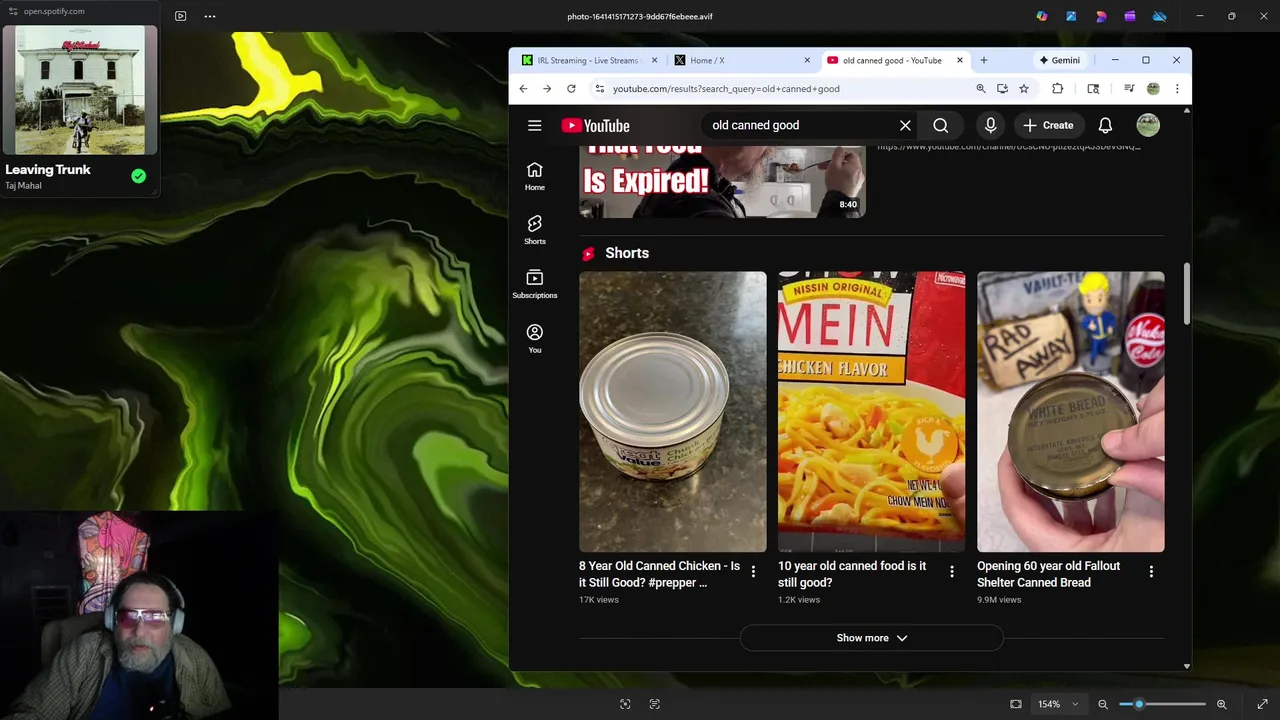Go to the YouTube logo home link
This screenshot has width=1280, height=720.
point(596,126)
